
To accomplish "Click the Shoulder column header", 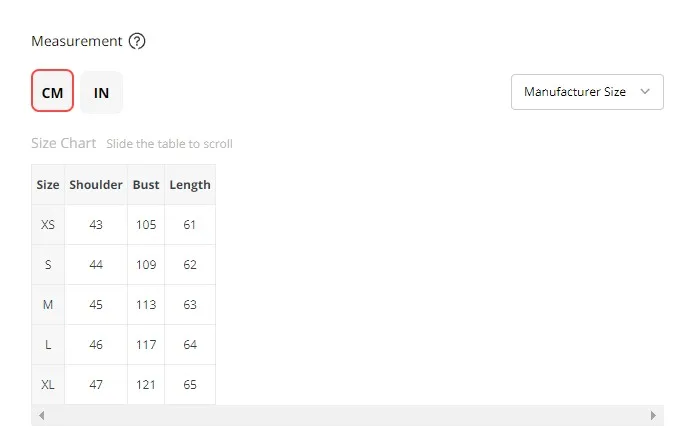I will tap(96, 184).
